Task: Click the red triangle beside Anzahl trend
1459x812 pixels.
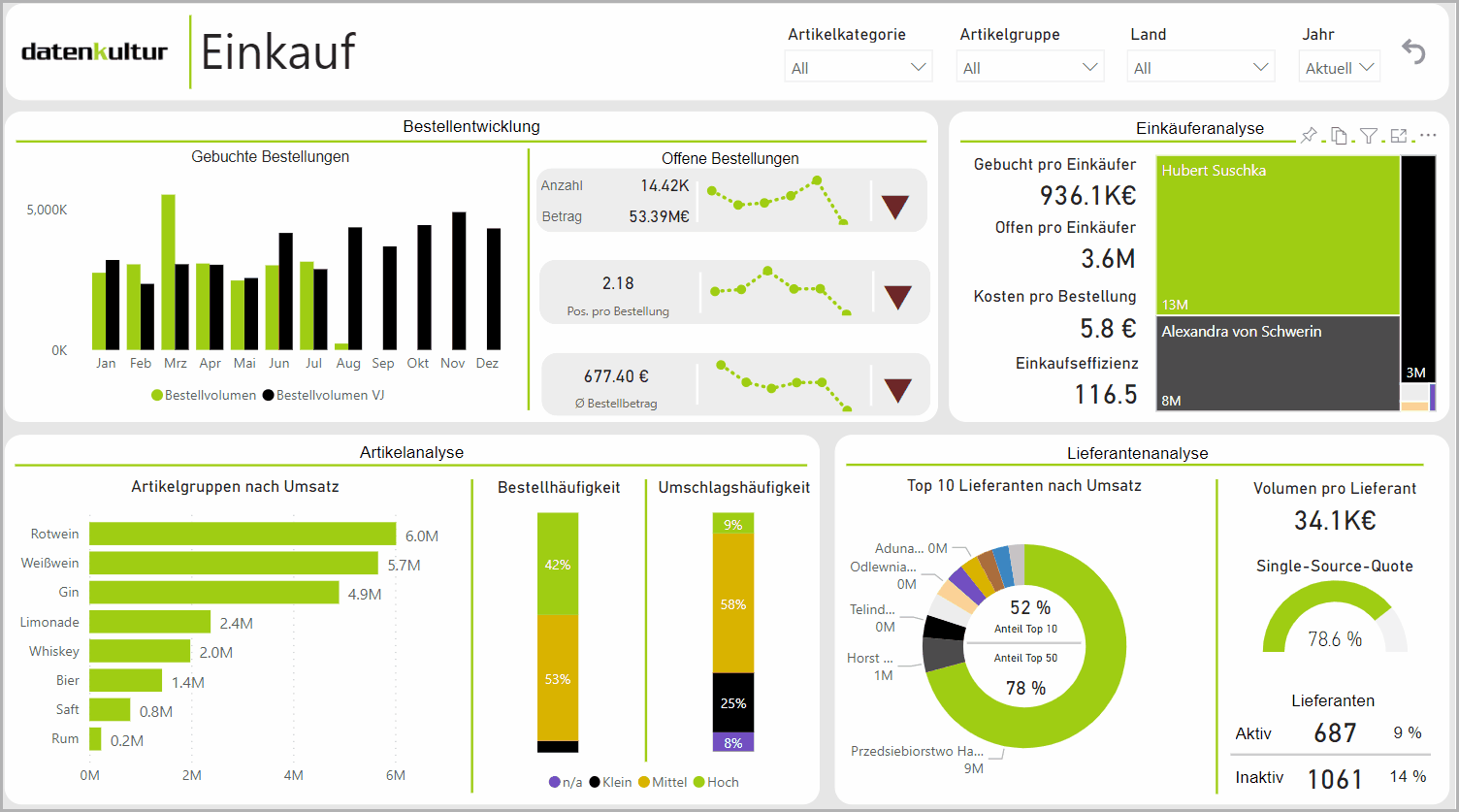Action: click(x=894, y=206)
